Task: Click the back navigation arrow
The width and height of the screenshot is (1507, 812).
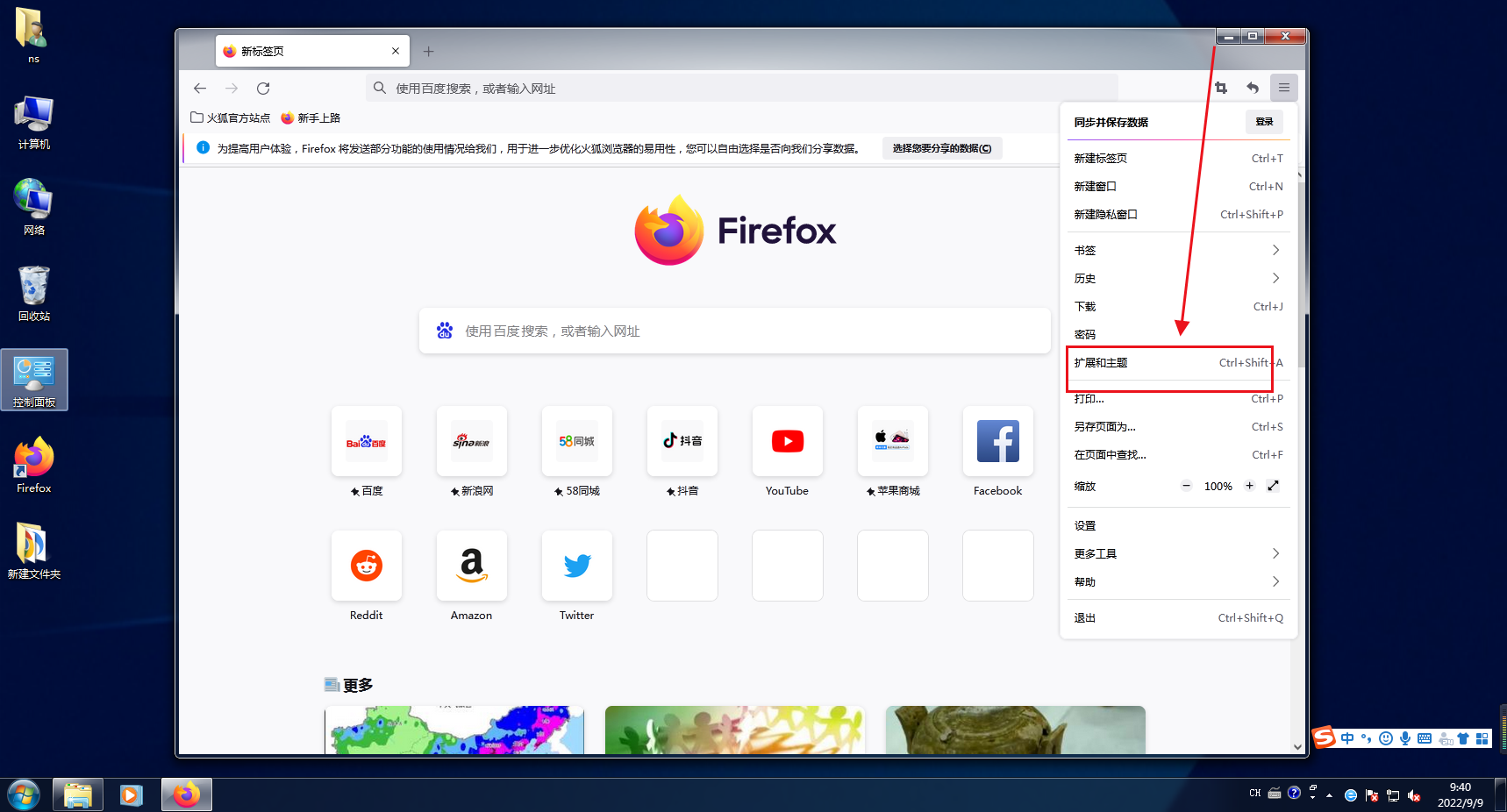Action: click(200, 89)
